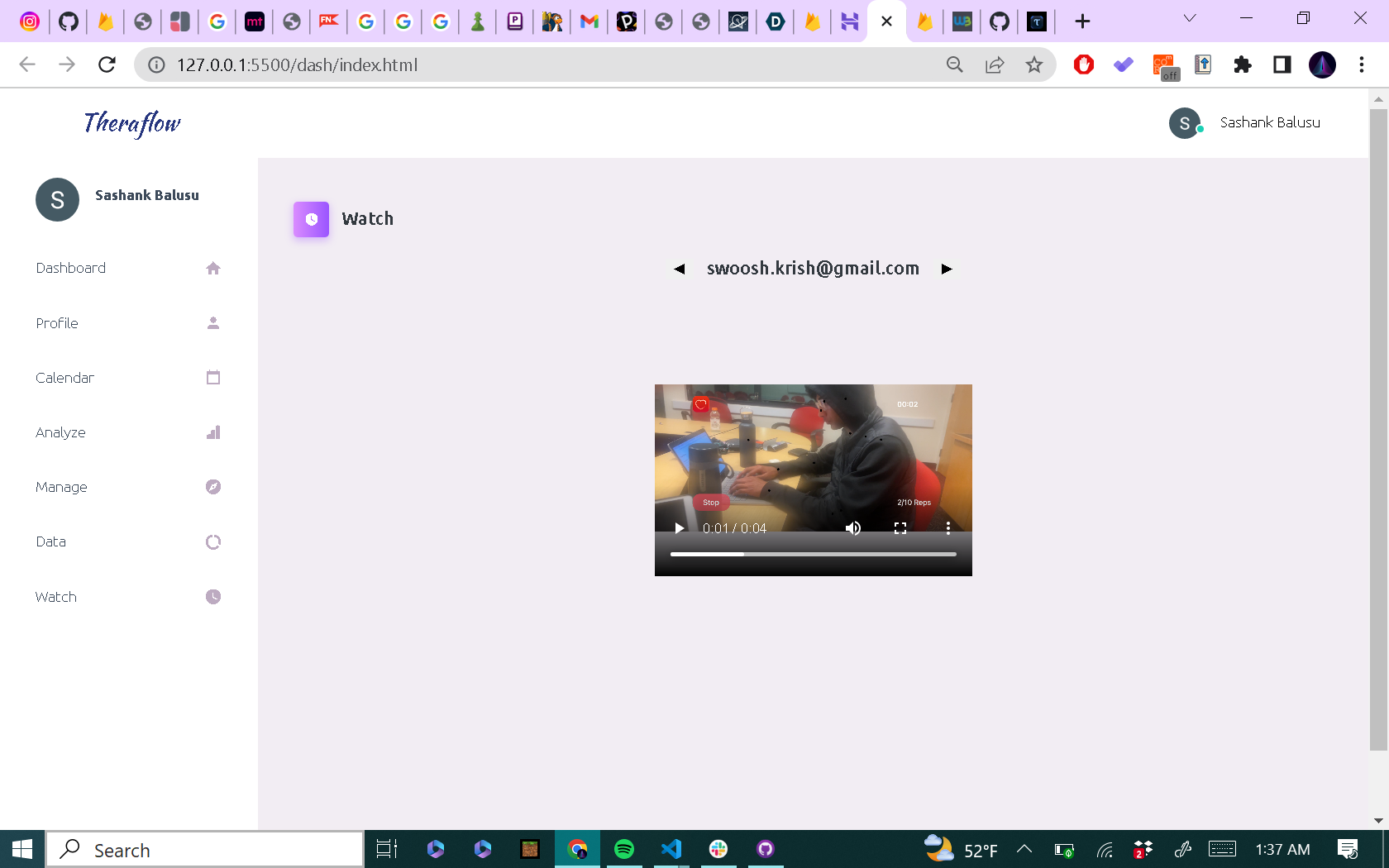Click the zoom magnifier icon in address bar

(955, 64)
